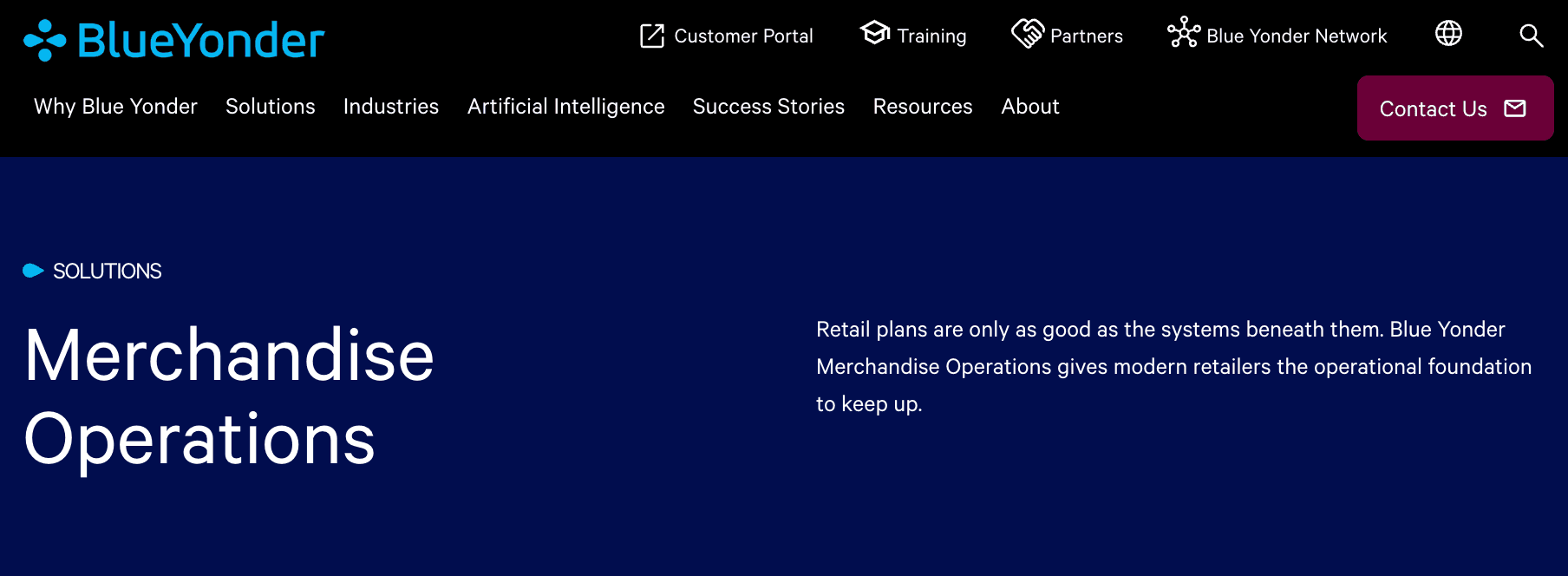Viewport: 1568px width, 576px height.
Task: Click the Blue Yonder Network nodes icon
Action: point(1184,32)
